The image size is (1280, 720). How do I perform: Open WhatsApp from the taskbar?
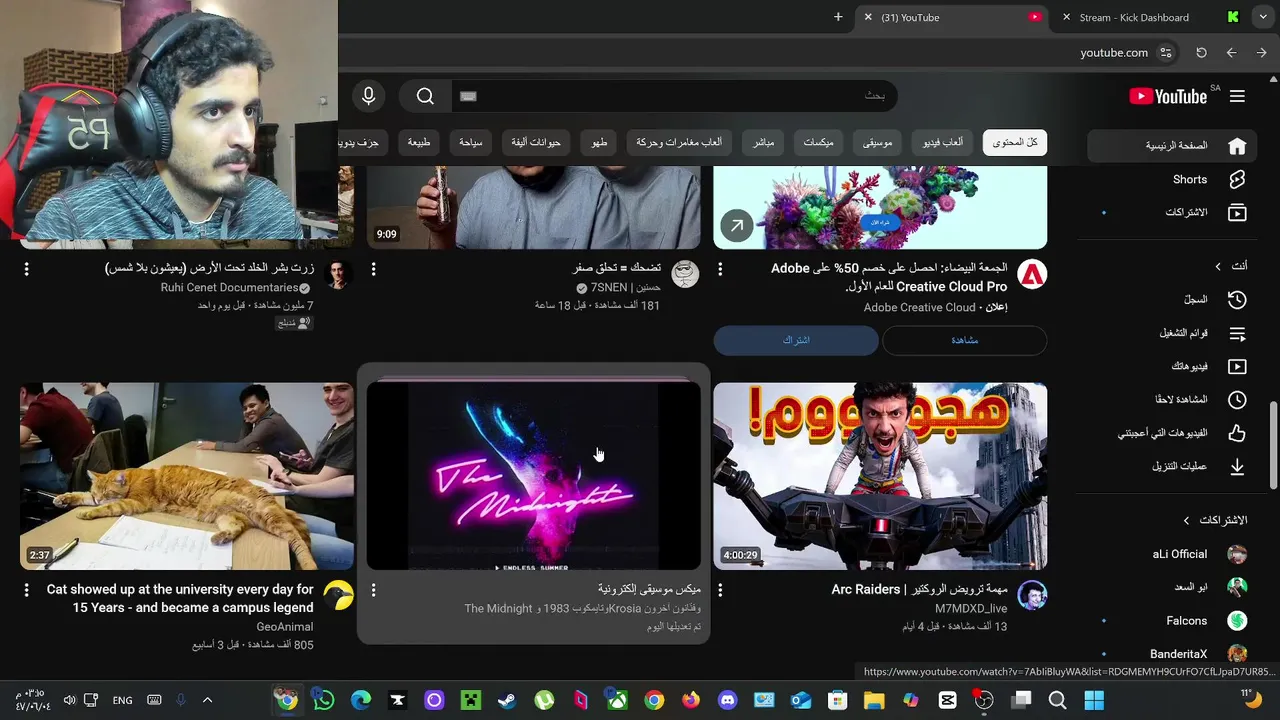point(324,700)
